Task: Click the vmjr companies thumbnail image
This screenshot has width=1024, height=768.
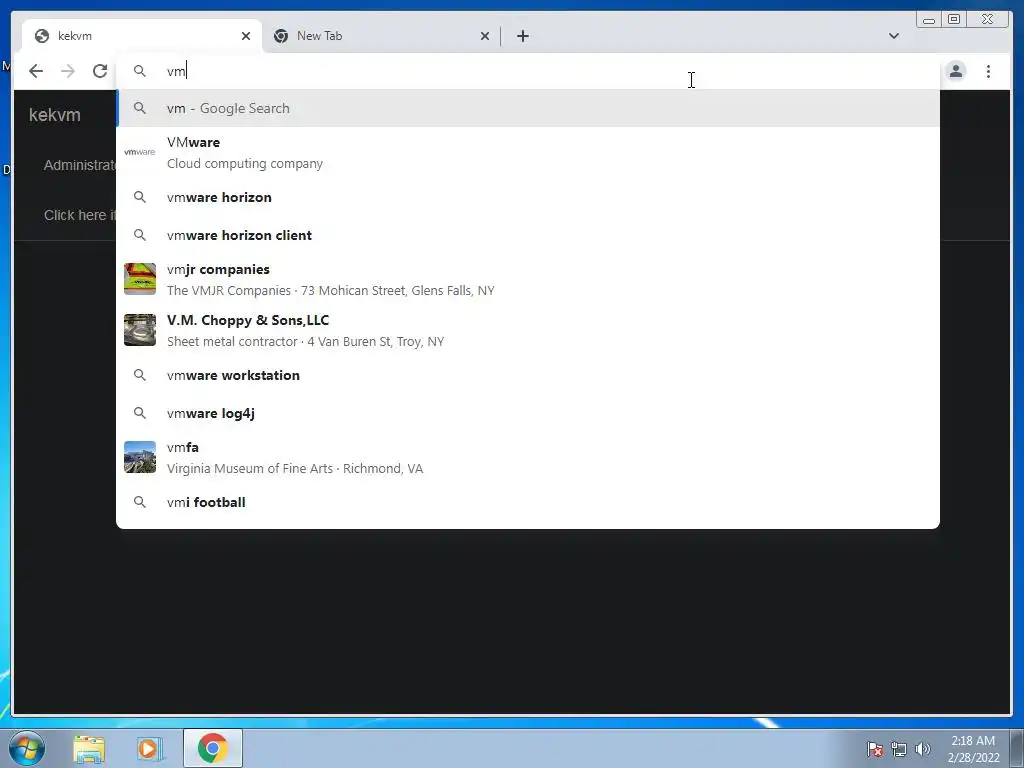Action: point(140,279)
